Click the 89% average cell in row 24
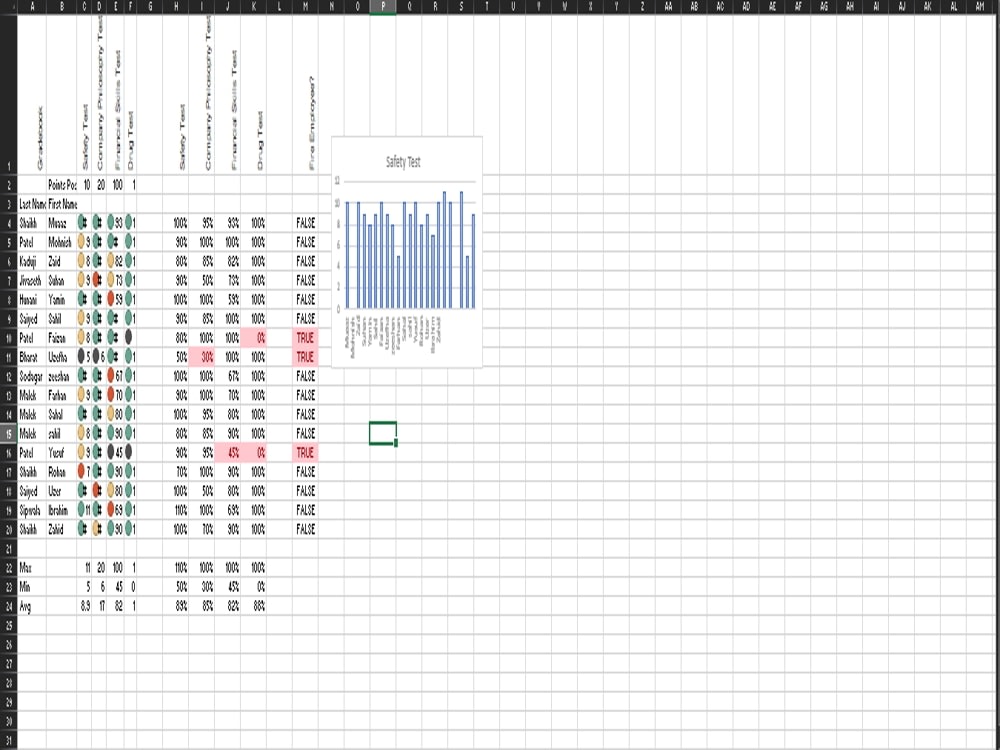 [x=175, y=605]
